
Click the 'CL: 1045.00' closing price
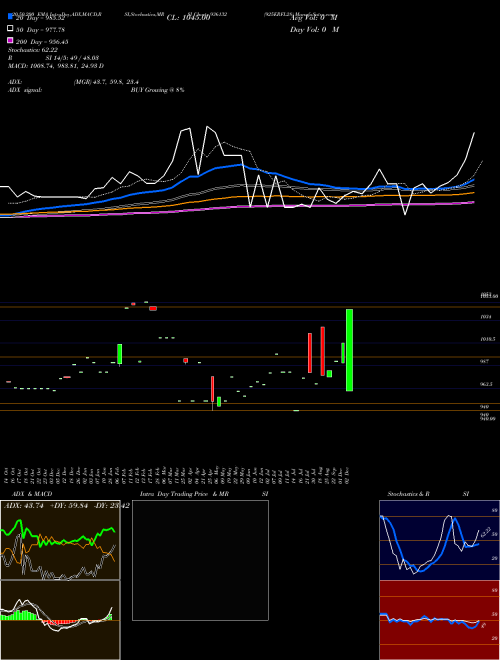coord(188,18)
